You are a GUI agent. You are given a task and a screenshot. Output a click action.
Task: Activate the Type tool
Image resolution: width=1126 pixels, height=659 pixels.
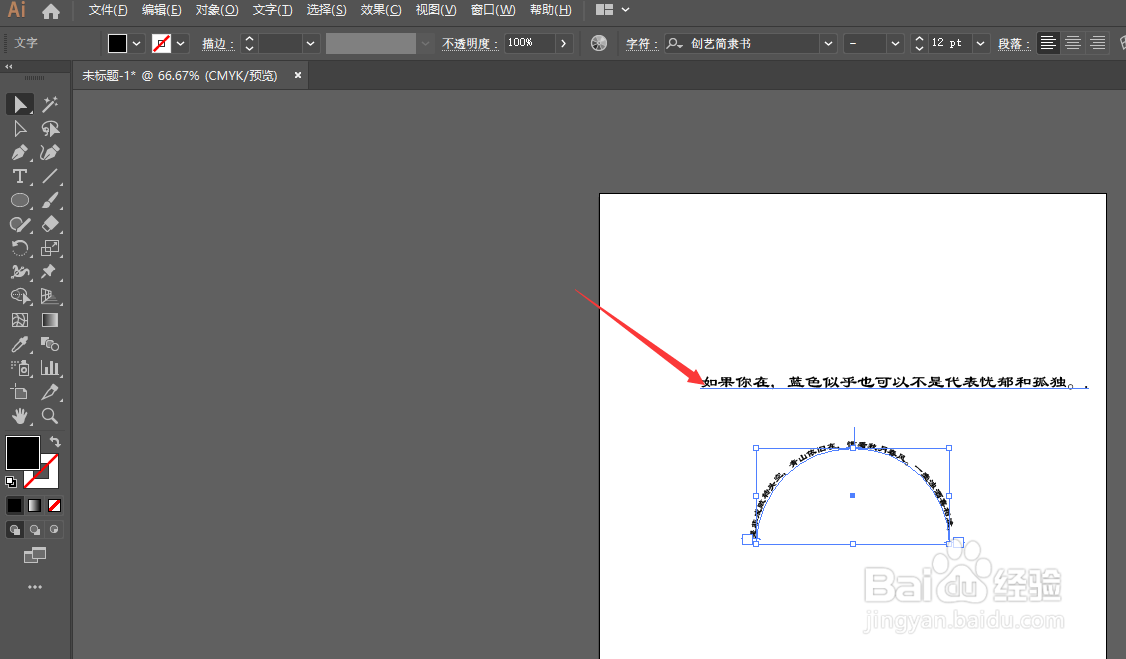(19, 177)
